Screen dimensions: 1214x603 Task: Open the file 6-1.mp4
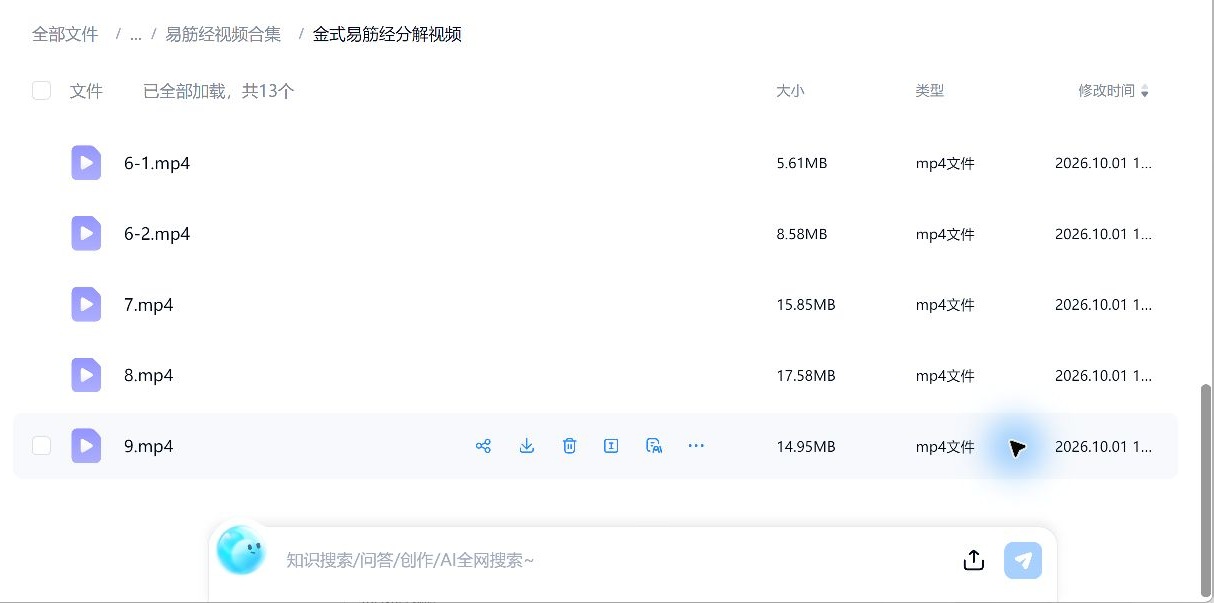pyautogui.click(x=157, y=163)
